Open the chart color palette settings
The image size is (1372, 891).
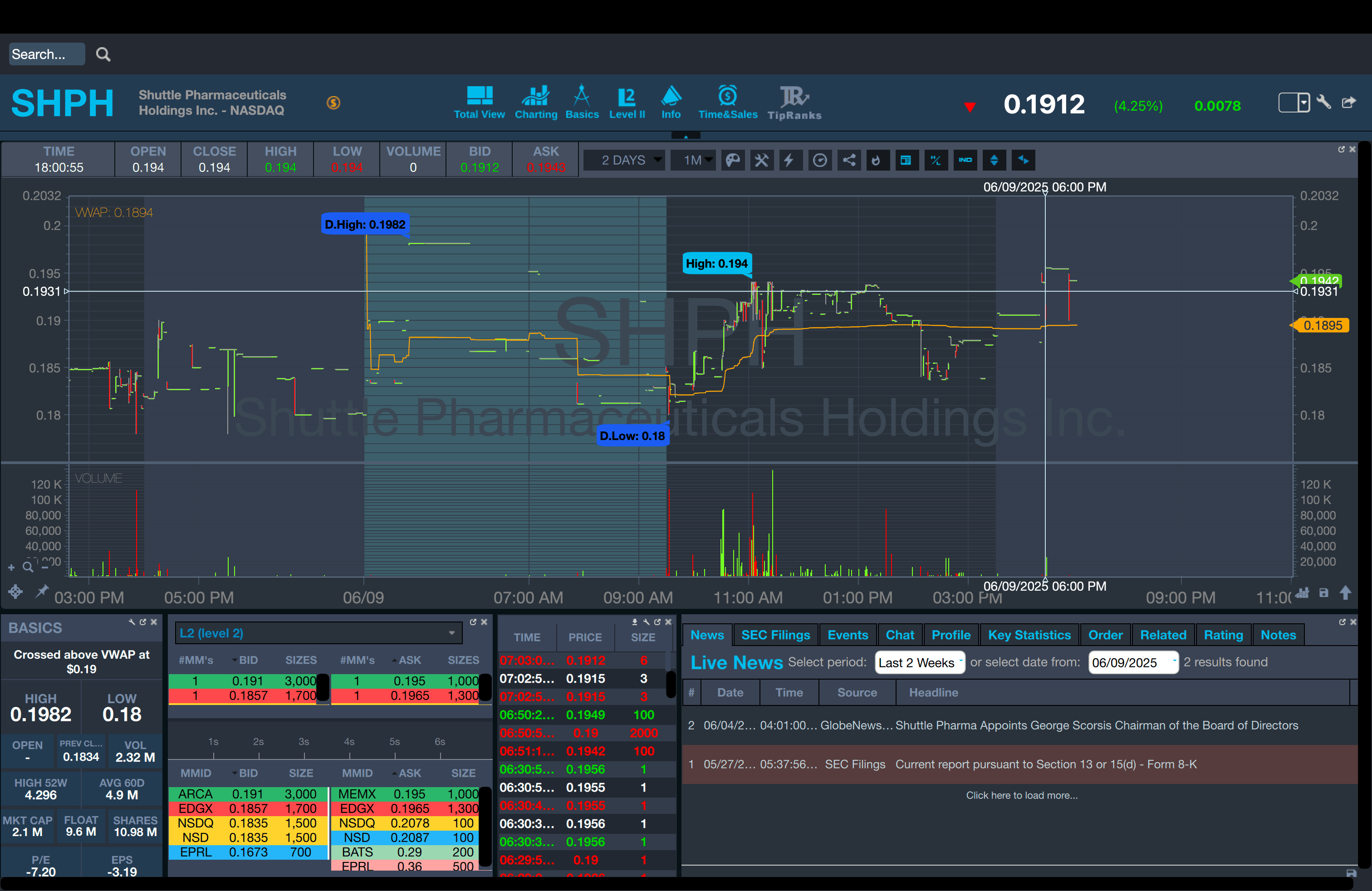732,160
